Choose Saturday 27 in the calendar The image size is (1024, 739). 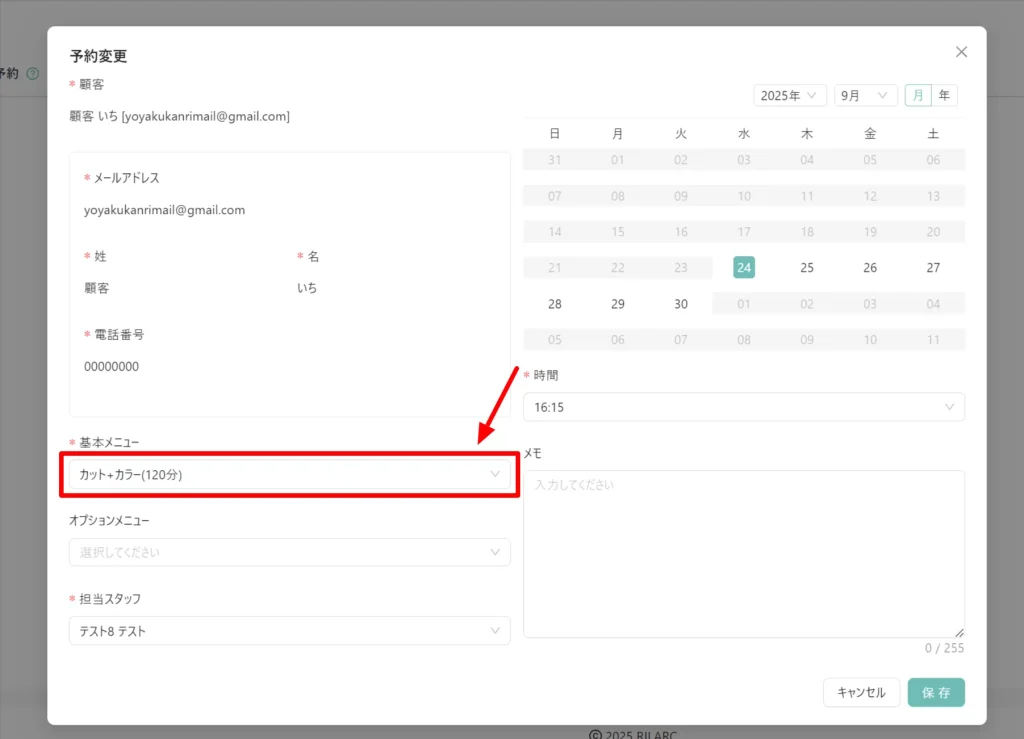pyautogui.click(x=933, y=268)
